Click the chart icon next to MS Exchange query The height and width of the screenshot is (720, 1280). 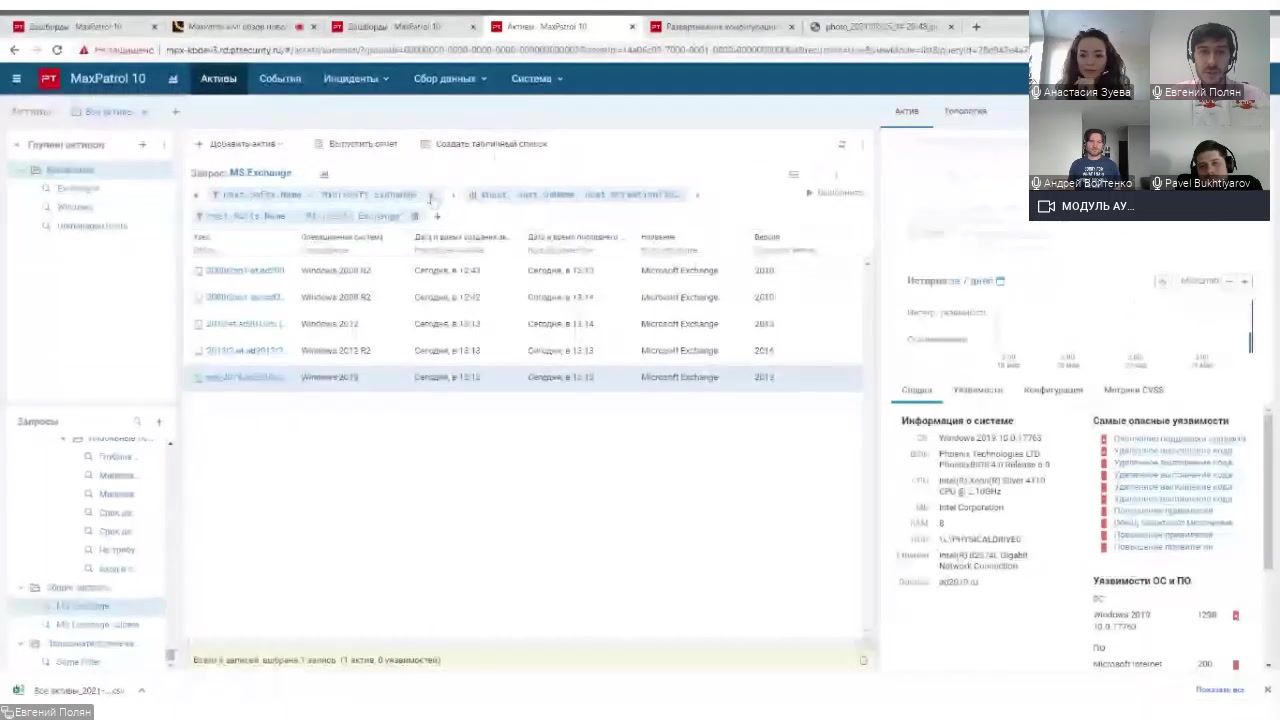coord(323,174)
